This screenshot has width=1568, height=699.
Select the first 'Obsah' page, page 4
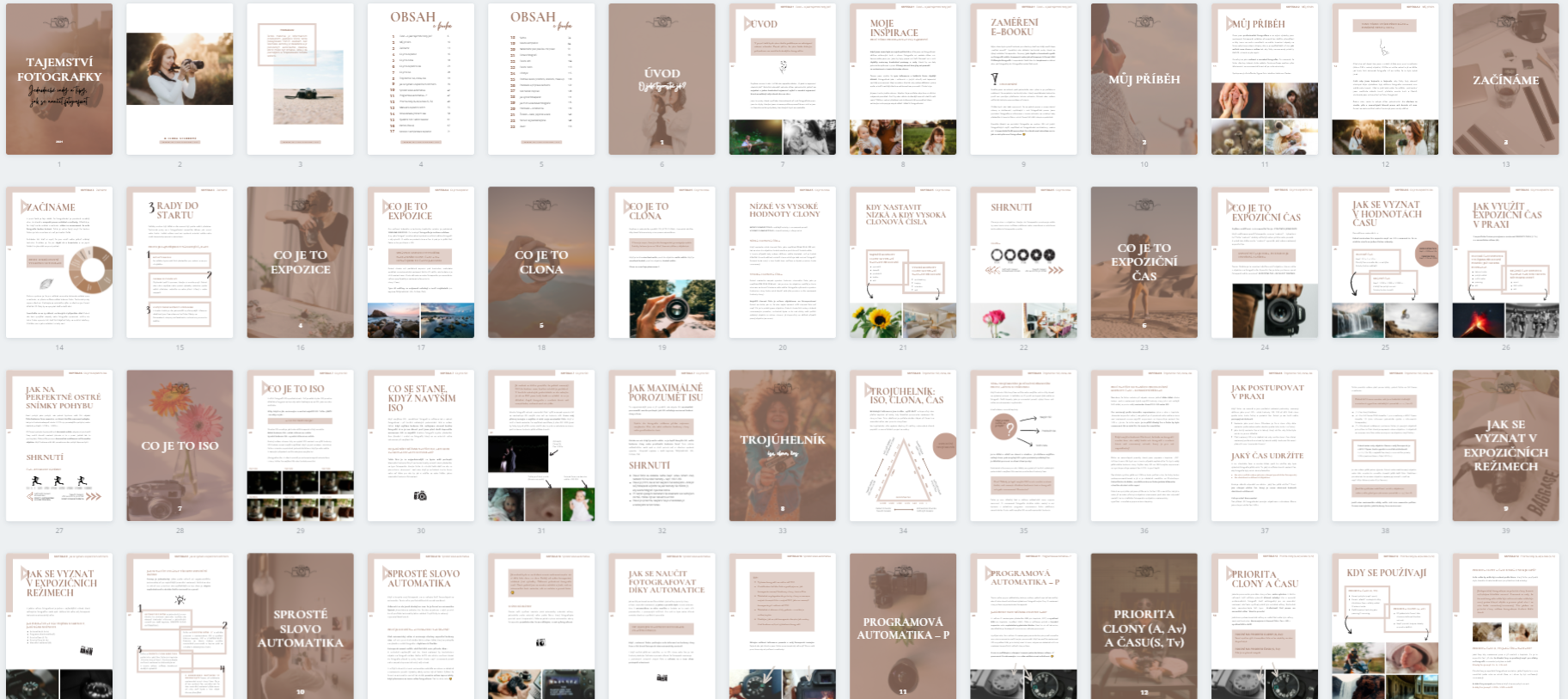pos(421,79)
